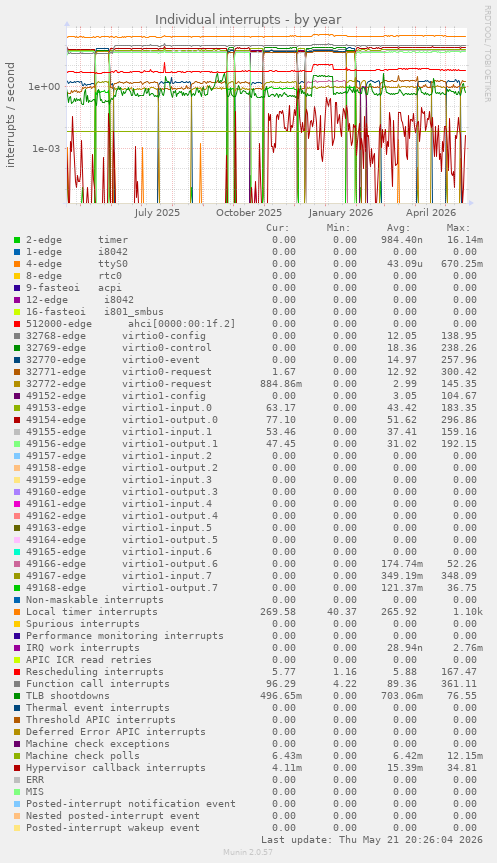Click the Last update timestamp text
The height and width of the screenshot is (863, 497).
point(372,840)
